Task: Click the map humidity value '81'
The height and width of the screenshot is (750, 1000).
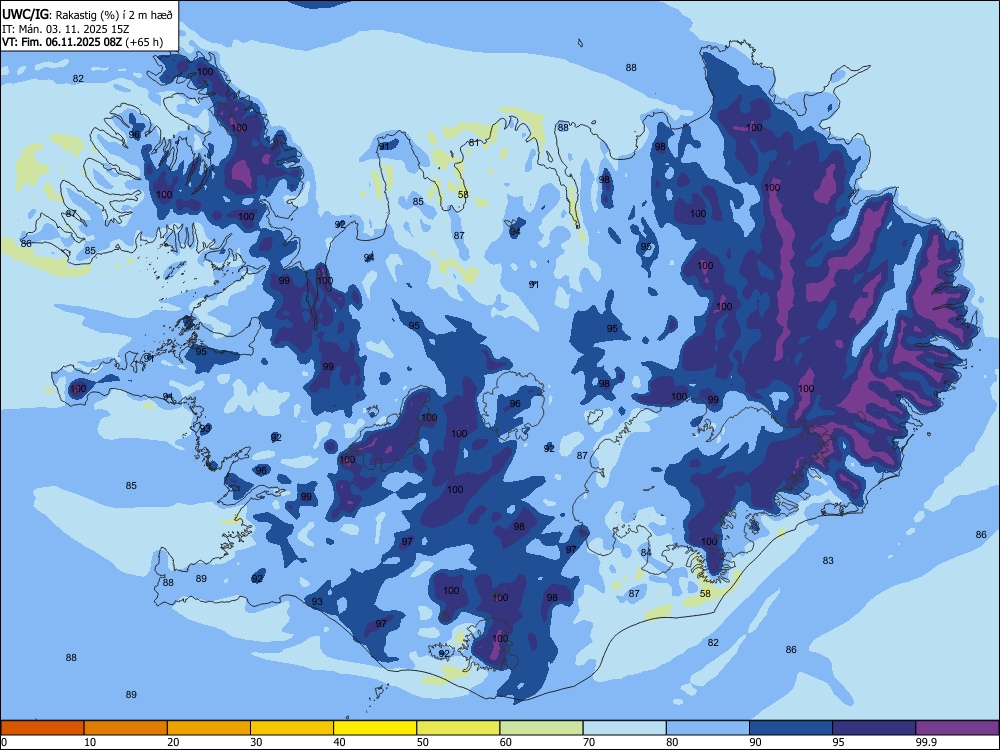Action: point(473,143)
